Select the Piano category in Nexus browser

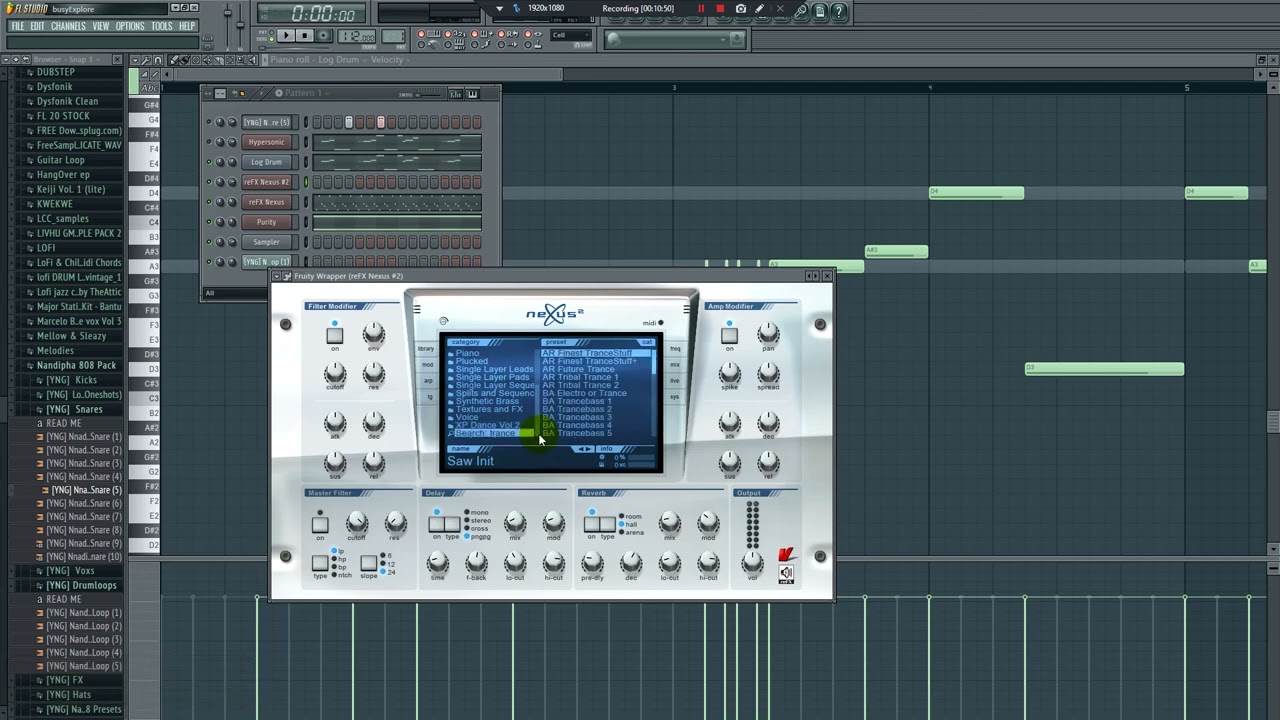[x=467, y=353]
